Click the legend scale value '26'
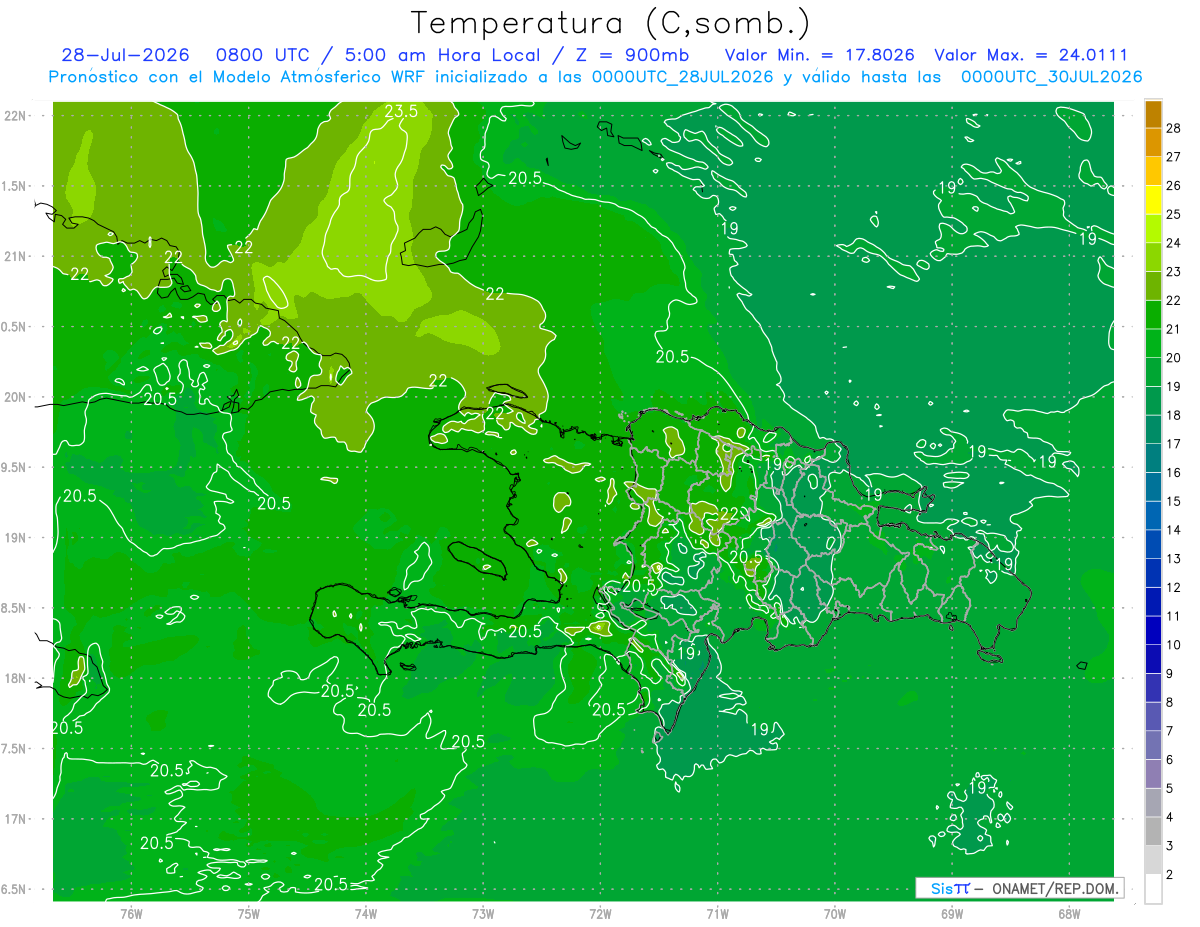 (1174, 186)
